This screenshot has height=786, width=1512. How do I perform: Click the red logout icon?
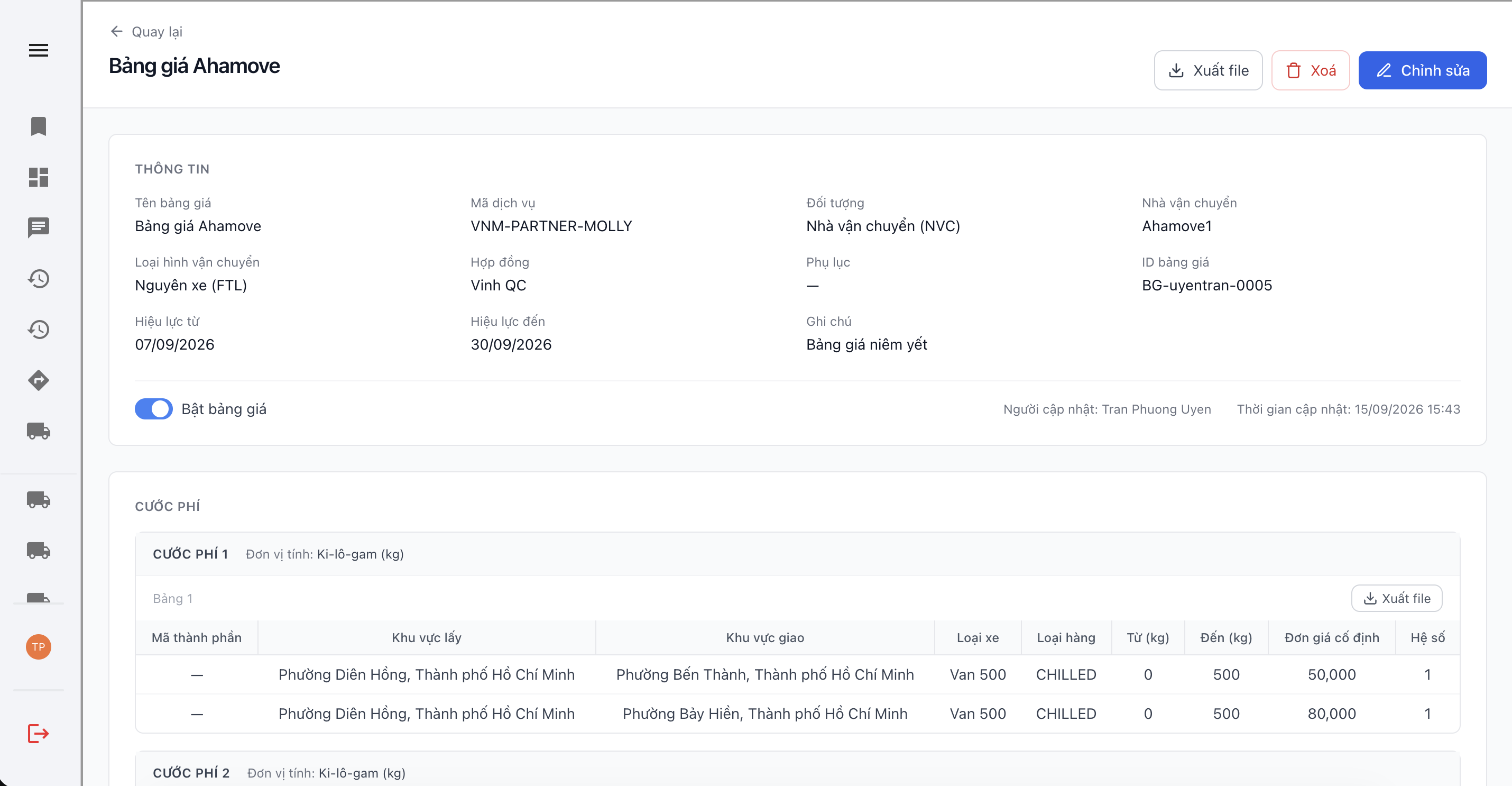click(38, 733)
